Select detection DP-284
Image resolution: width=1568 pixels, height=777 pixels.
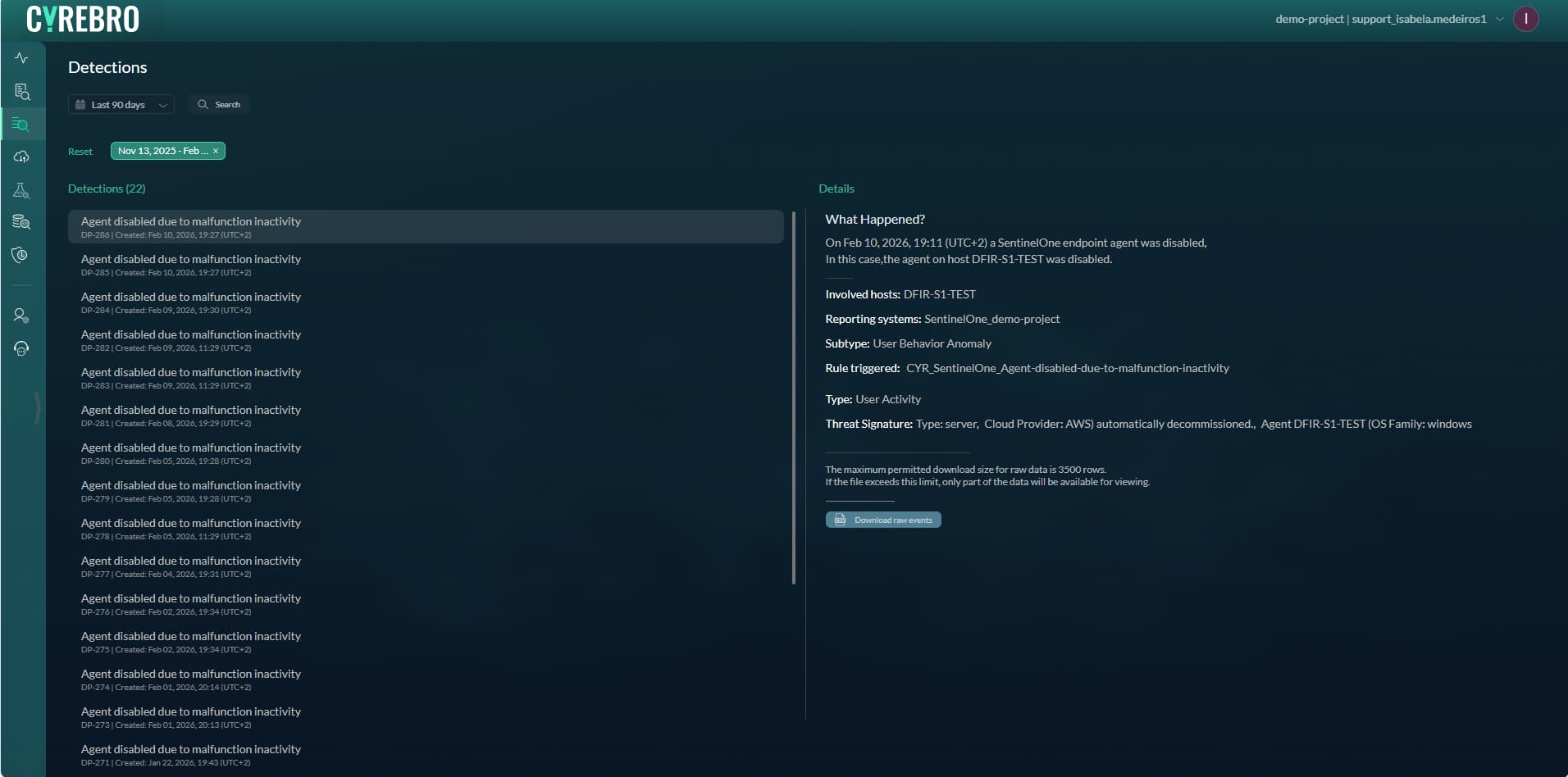click(426, 302)
